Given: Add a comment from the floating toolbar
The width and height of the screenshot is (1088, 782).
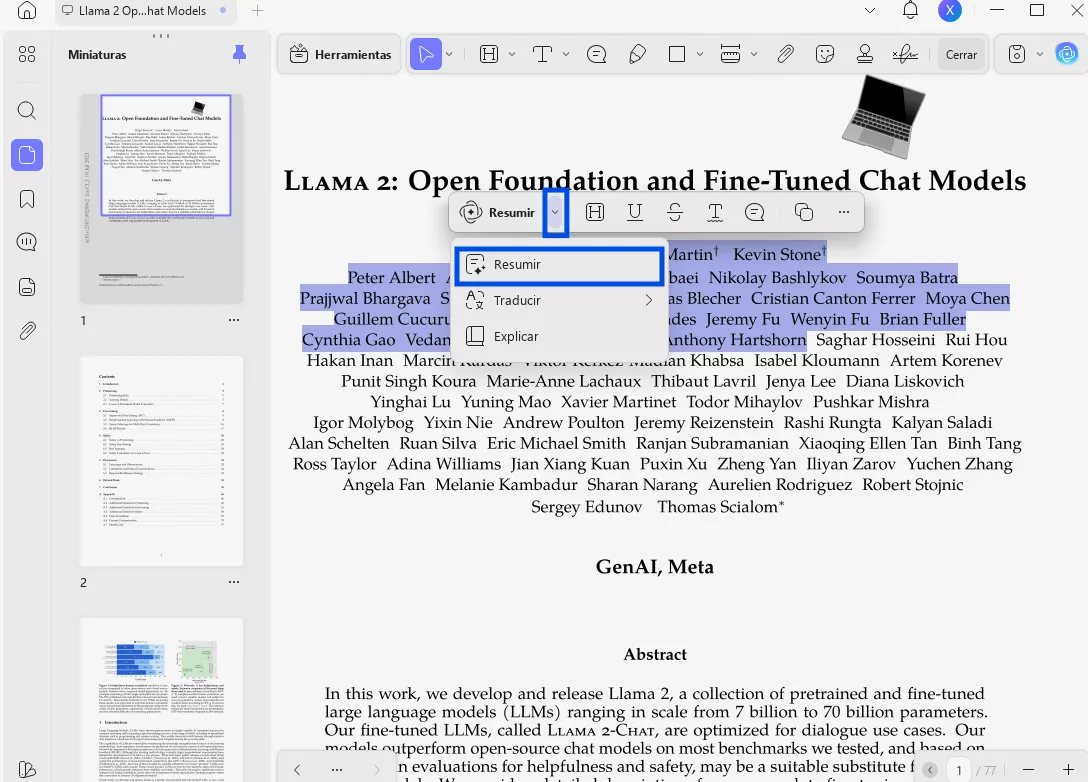Looking at the screenshot, I should coord(754,212).
